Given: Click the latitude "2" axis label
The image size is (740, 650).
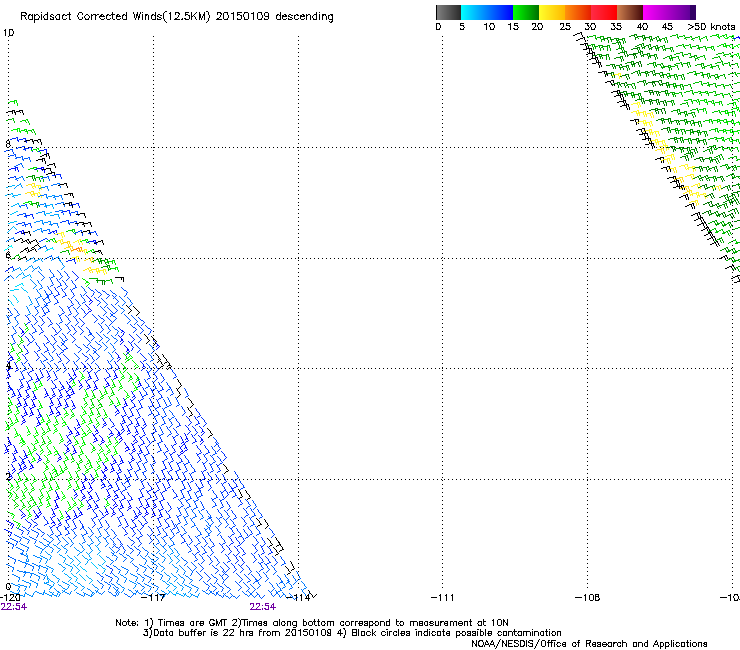Looking at the screenshot, I should (8, 476).
